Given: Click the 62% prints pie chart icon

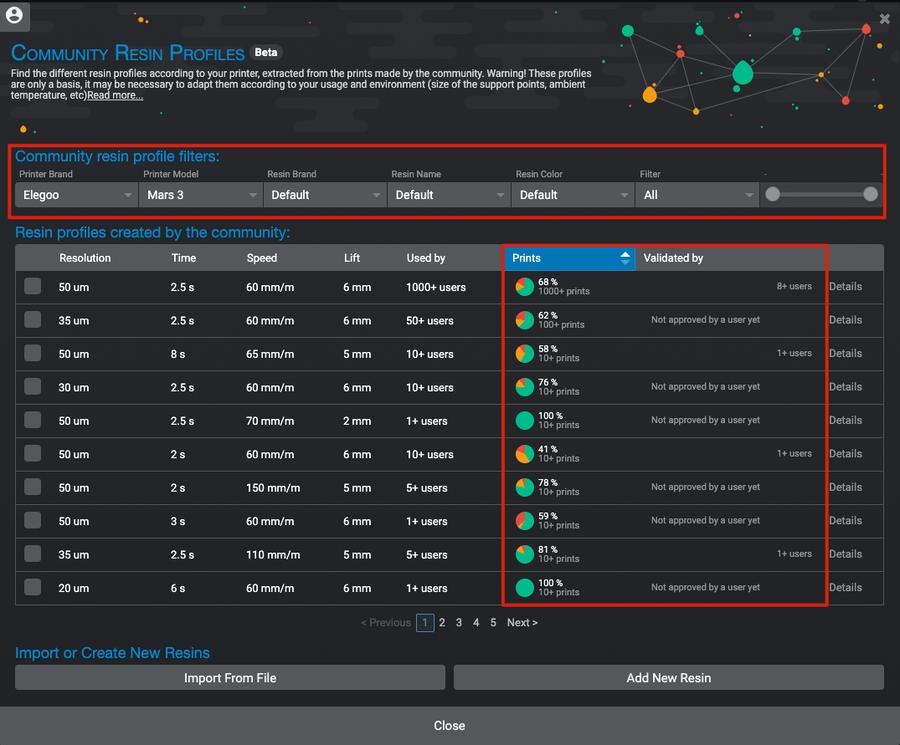Looking at the screenshot, I should click(525, 320).
